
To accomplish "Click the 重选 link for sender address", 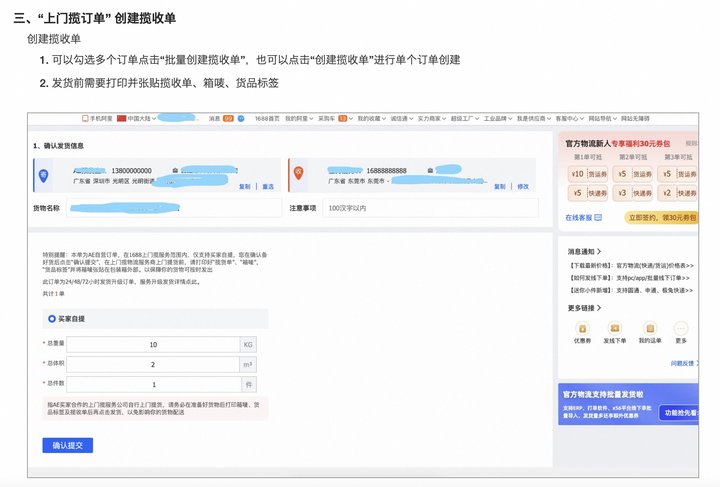I will point(268,186).
